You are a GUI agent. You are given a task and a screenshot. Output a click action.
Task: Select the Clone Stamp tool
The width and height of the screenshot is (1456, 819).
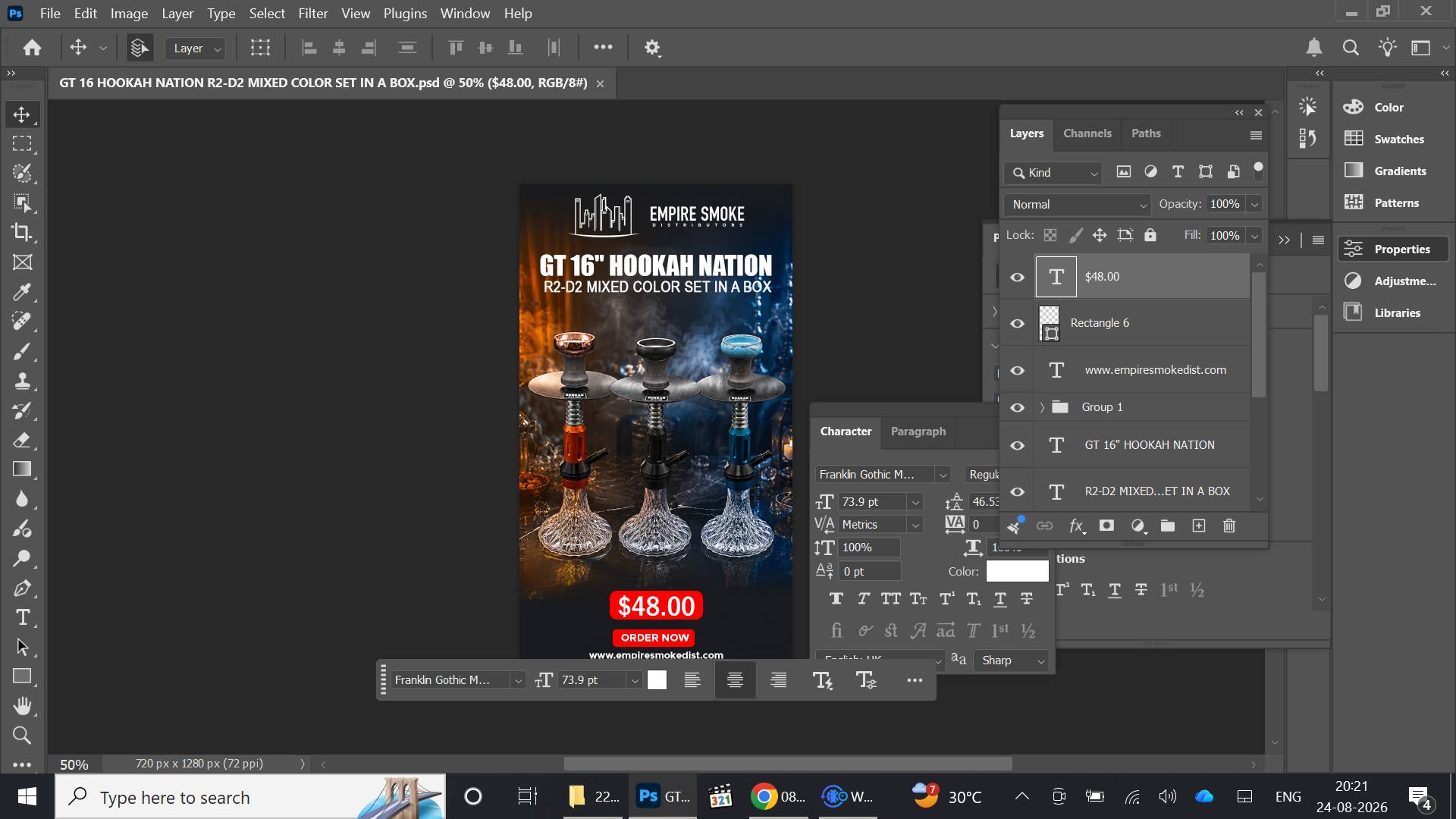click(22, 381)
